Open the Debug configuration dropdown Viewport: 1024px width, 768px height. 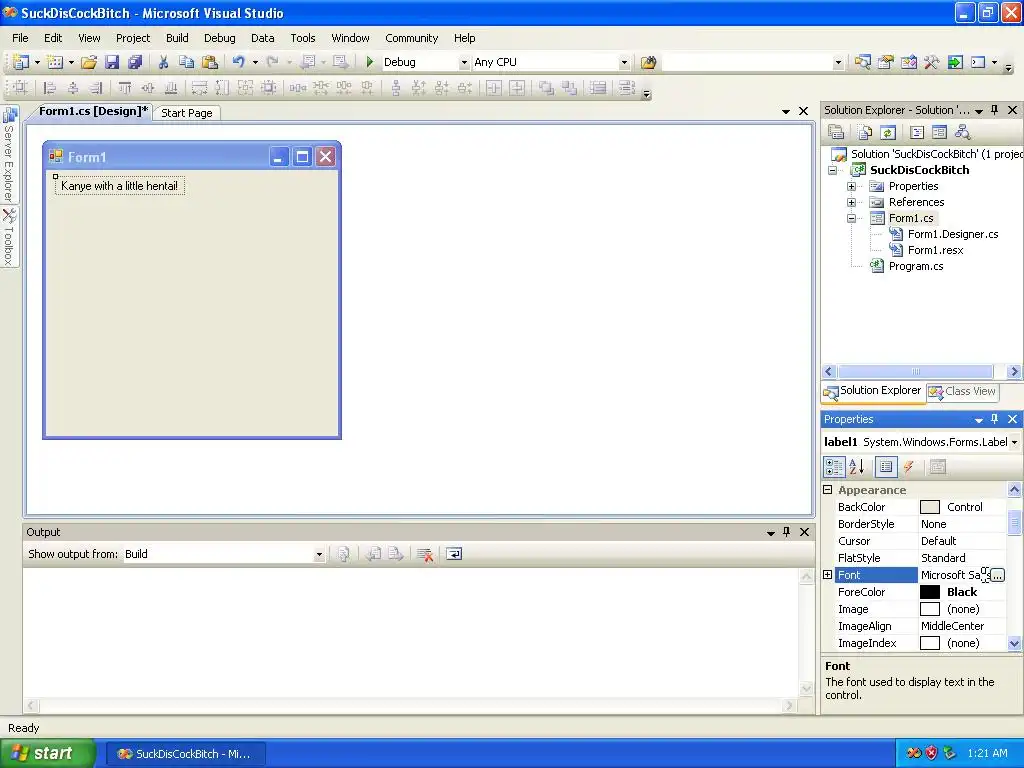coord(464,62)
